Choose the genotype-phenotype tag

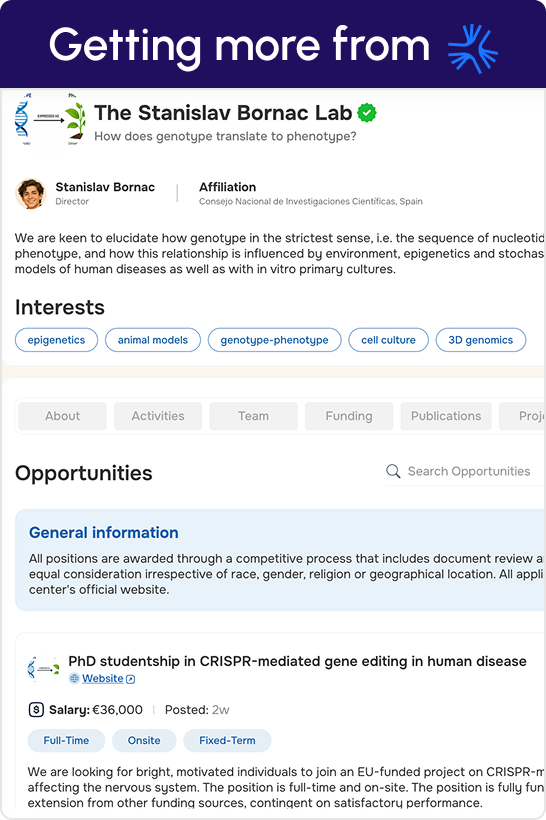(x=275, y=340)
